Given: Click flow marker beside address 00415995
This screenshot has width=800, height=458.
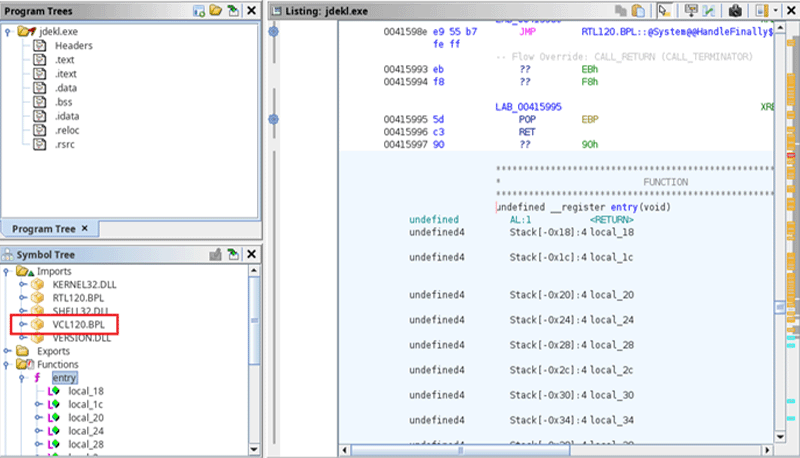Looking at the screenshot, I should coord(273,119).
